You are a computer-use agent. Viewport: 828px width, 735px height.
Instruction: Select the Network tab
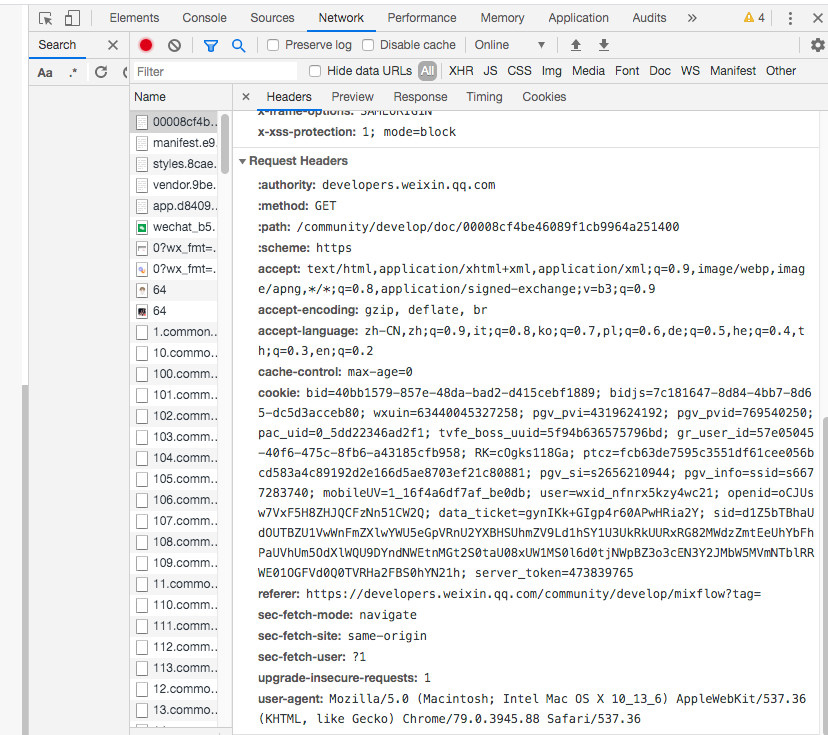point(341,18)
